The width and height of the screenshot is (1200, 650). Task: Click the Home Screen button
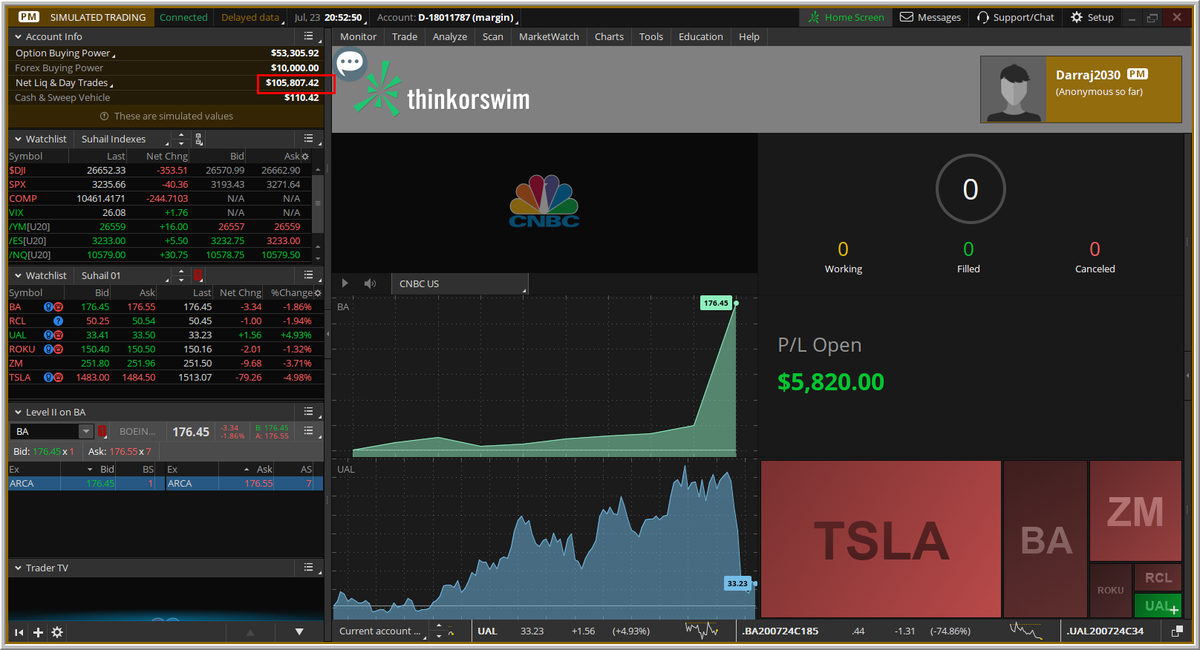[x=846, y=17]
